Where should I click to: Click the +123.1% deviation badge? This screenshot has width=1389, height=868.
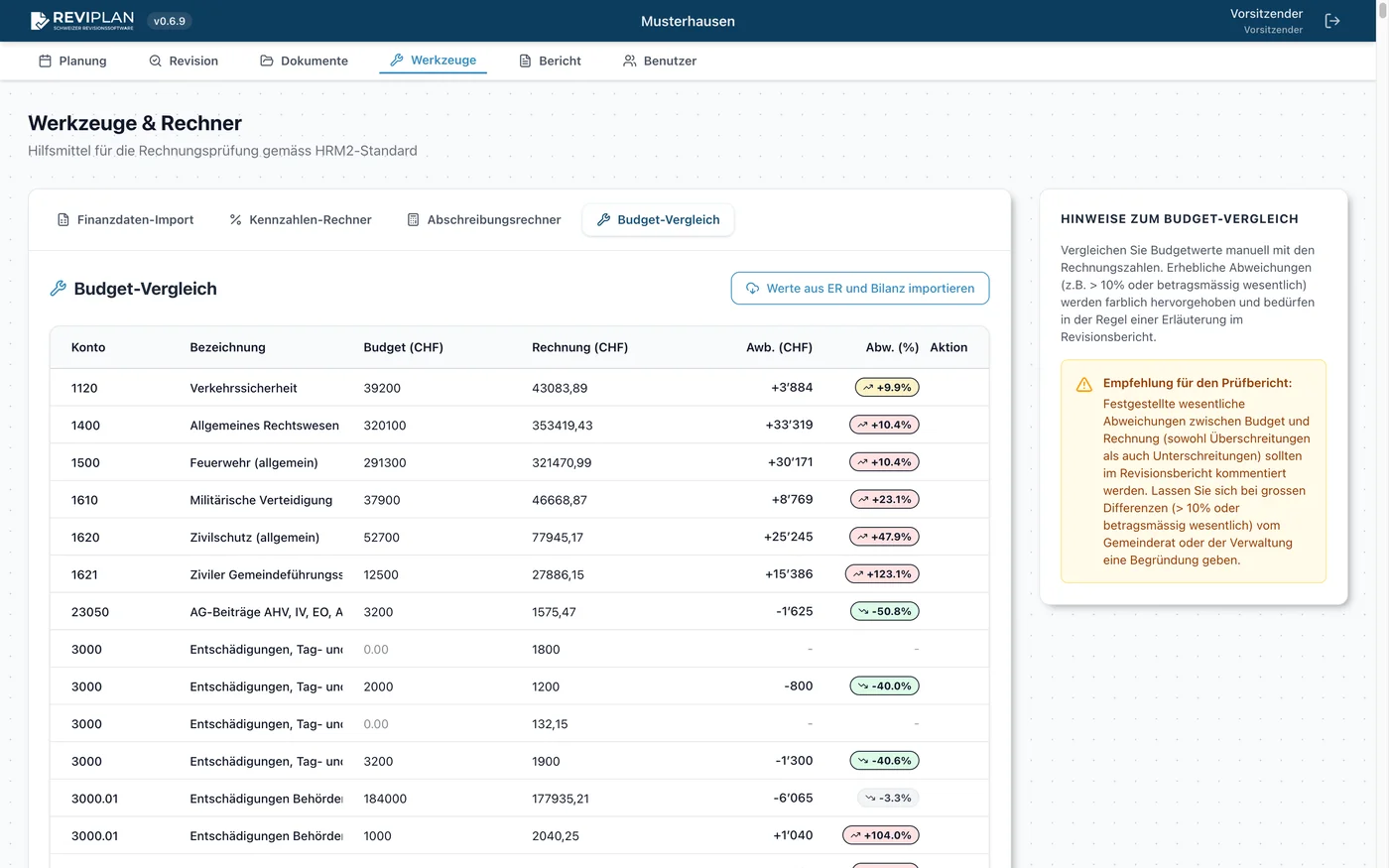[882, 574]
